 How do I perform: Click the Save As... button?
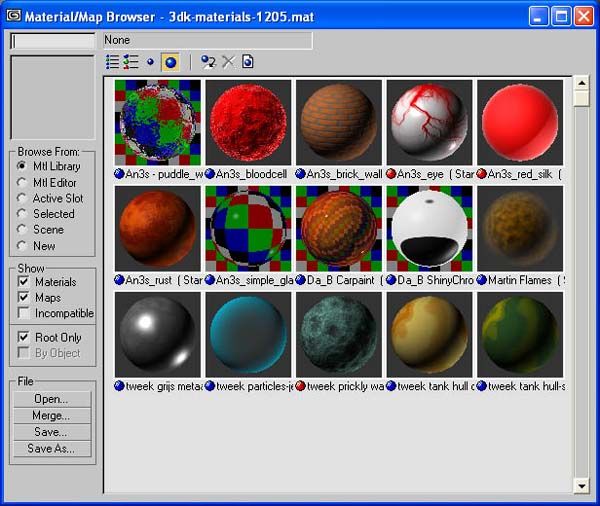click(x=52, y=448)
